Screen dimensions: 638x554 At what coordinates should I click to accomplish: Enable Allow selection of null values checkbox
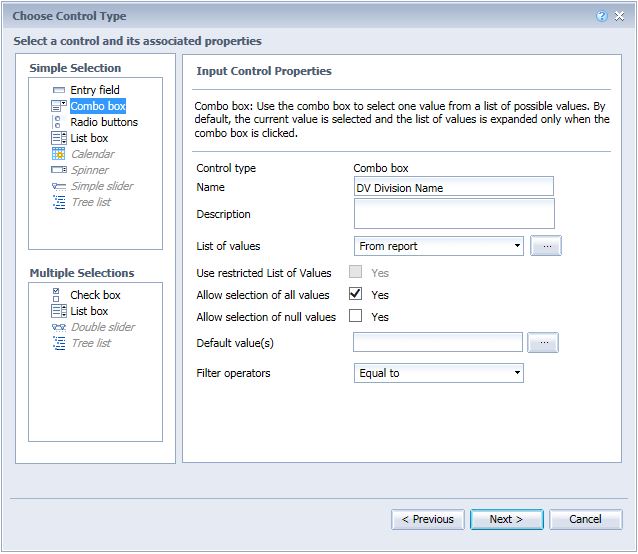pos(355,316)
